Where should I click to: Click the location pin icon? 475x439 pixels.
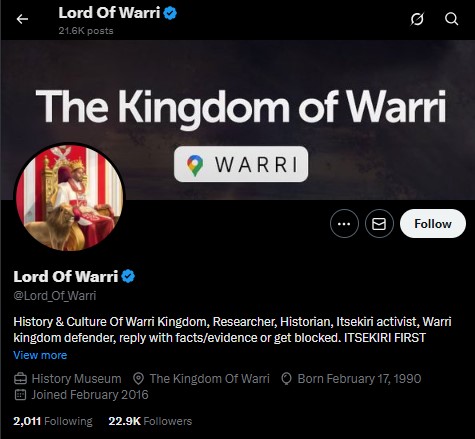click(x=138, y=379)
